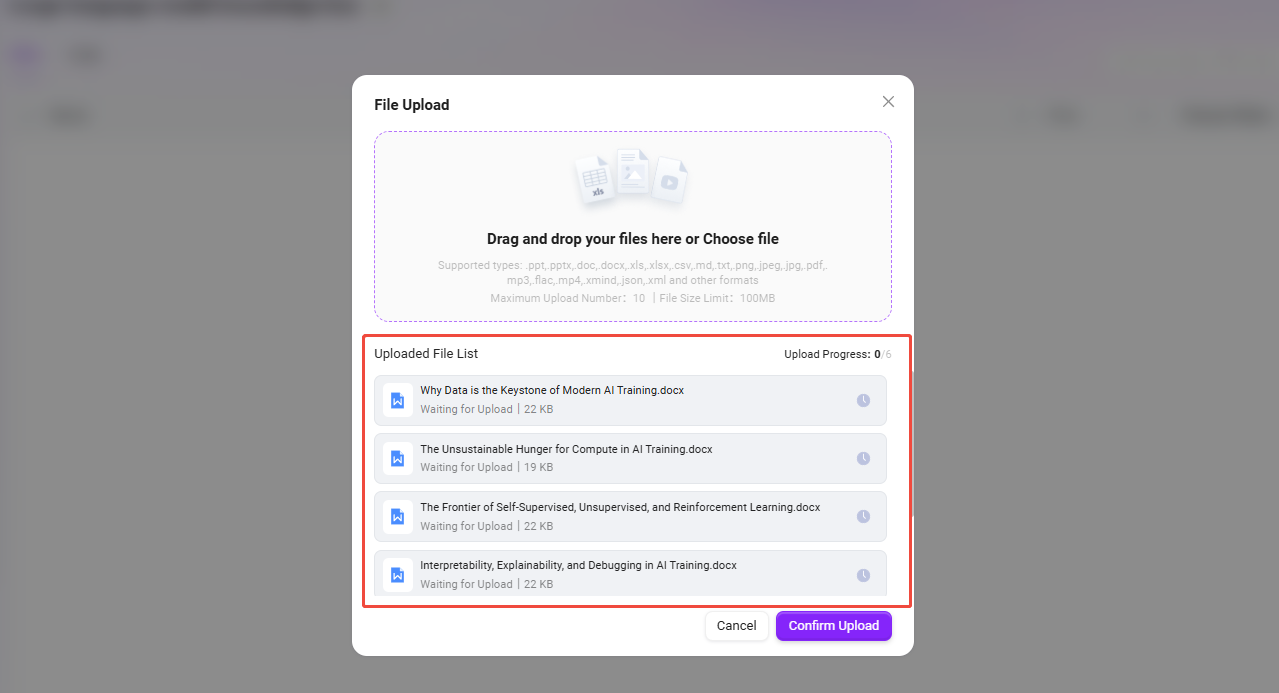The height and width of the screenshot is (693, 1279).
Task: Click pending clock icon for Frontier of Self-Supervised file
Action: coord(863,516)
